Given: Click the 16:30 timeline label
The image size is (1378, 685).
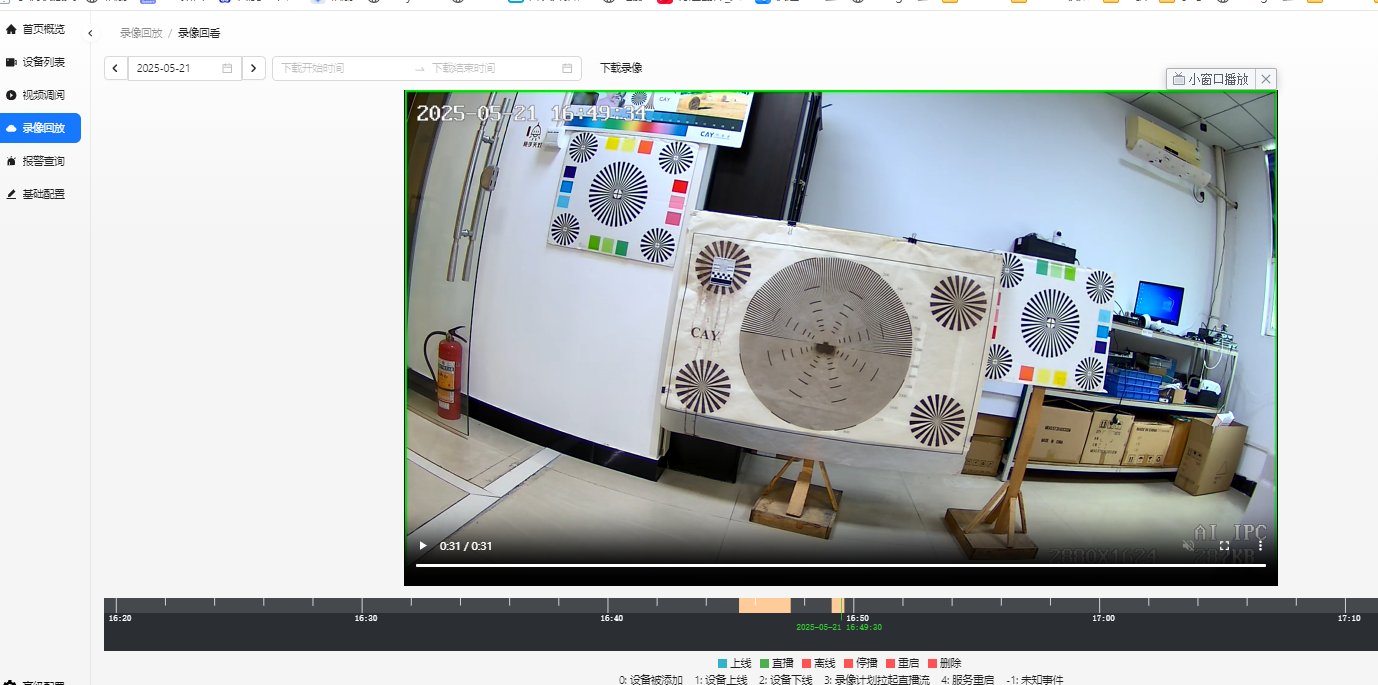Looking at the screenshot, I should [366, 619].
